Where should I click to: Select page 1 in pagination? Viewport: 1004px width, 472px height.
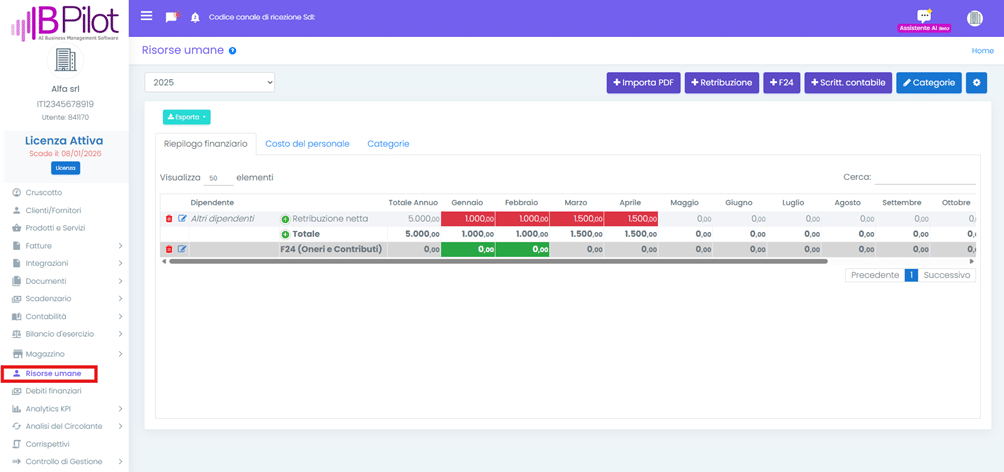tap(912, 275)
